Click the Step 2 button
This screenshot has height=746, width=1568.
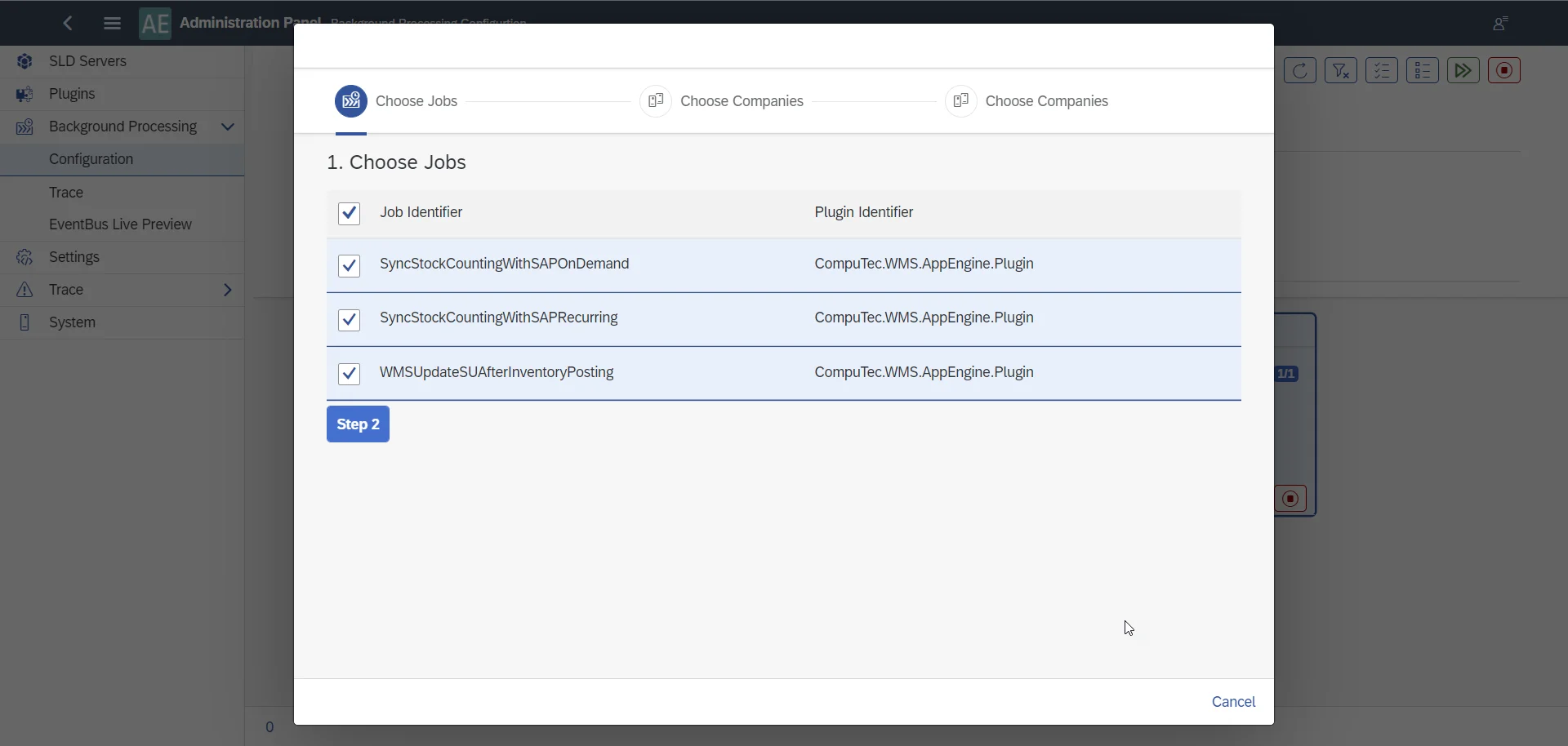pyautogui.click(x=358, y=424)
